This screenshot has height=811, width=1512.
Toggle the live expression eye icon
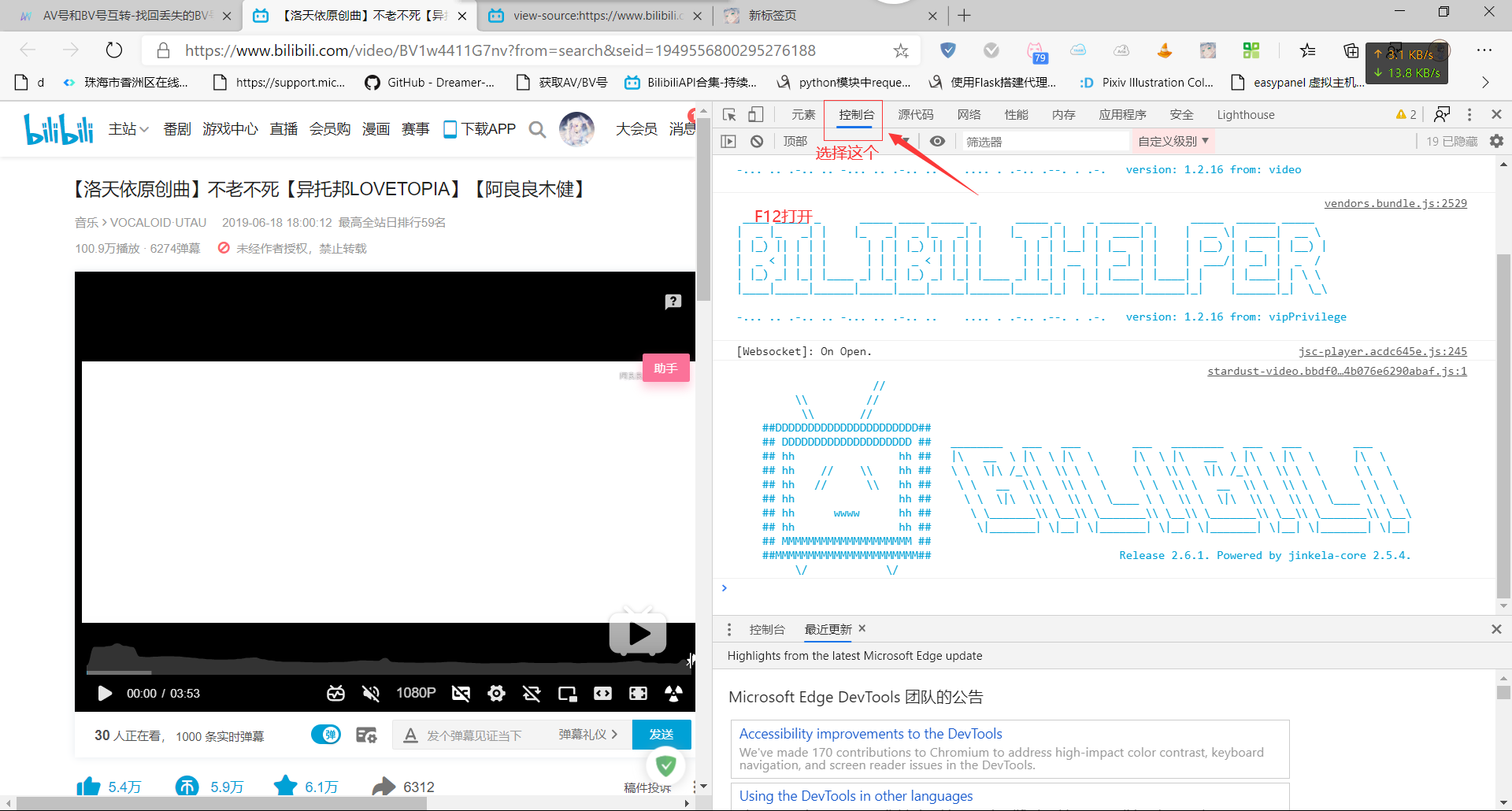click(x=937, y=142)
